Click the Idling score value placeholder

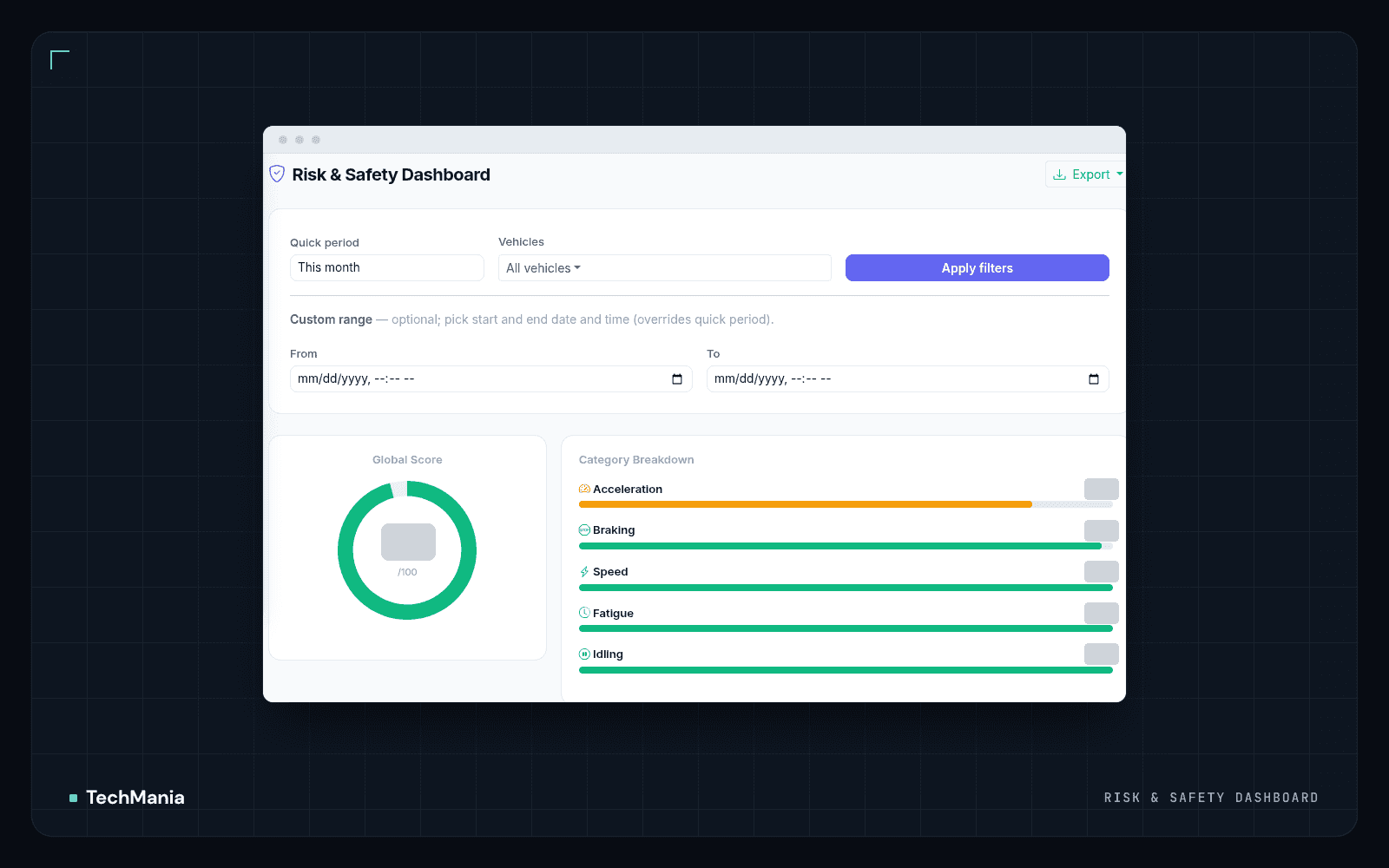click(x=1102, y=654)
